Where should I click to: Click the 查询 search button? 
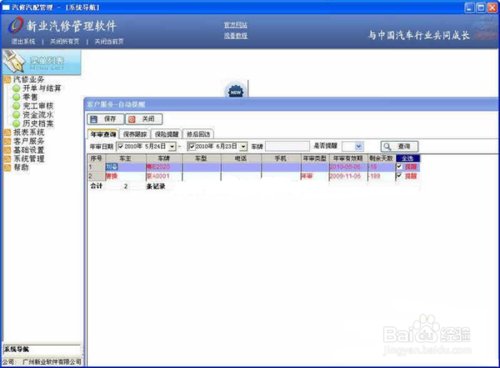399,146
